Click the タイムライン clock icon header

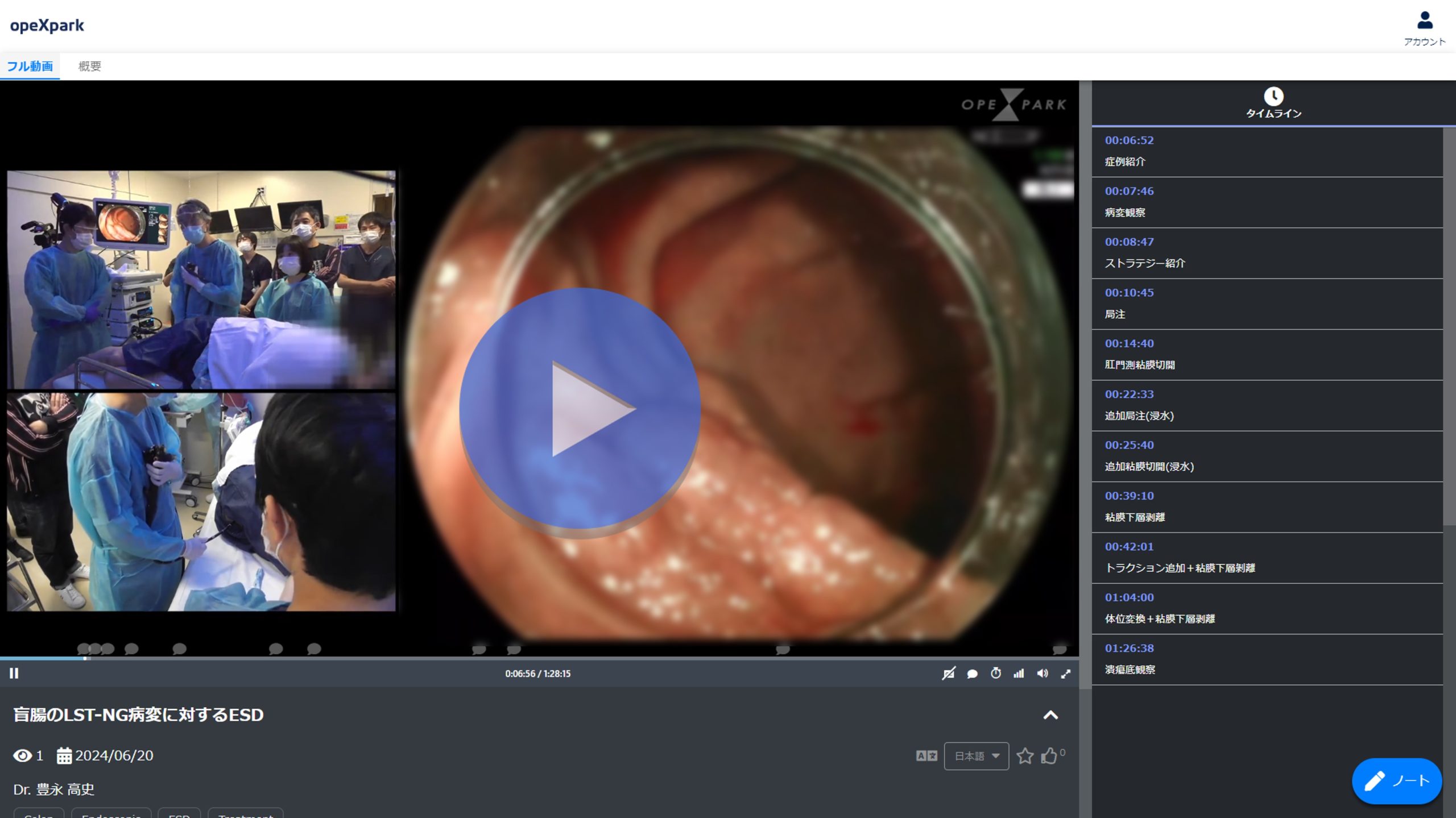1273,102
